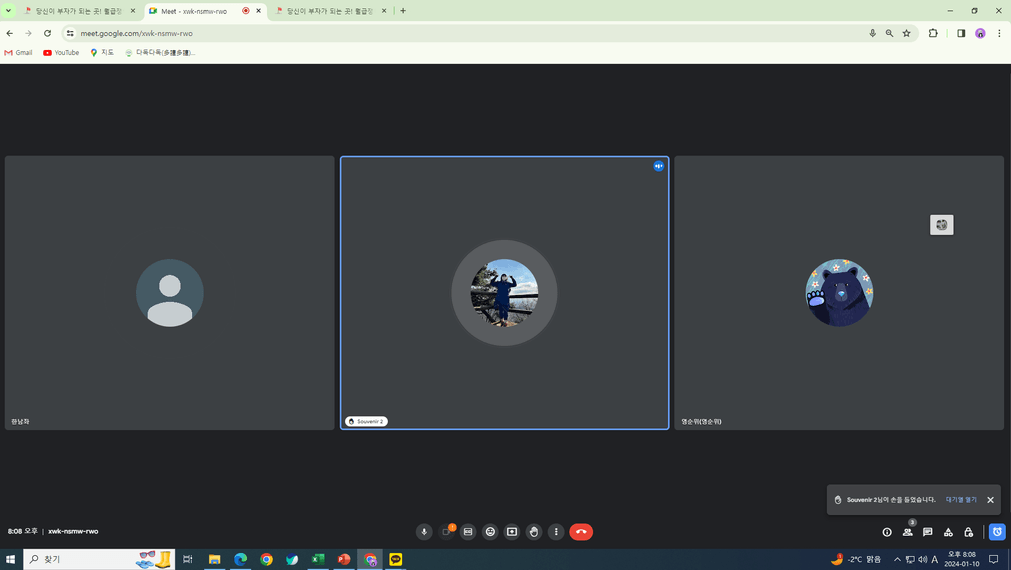The image size is (1011, 570).
Task: Click the red leave call button
Action: point(581,532)
